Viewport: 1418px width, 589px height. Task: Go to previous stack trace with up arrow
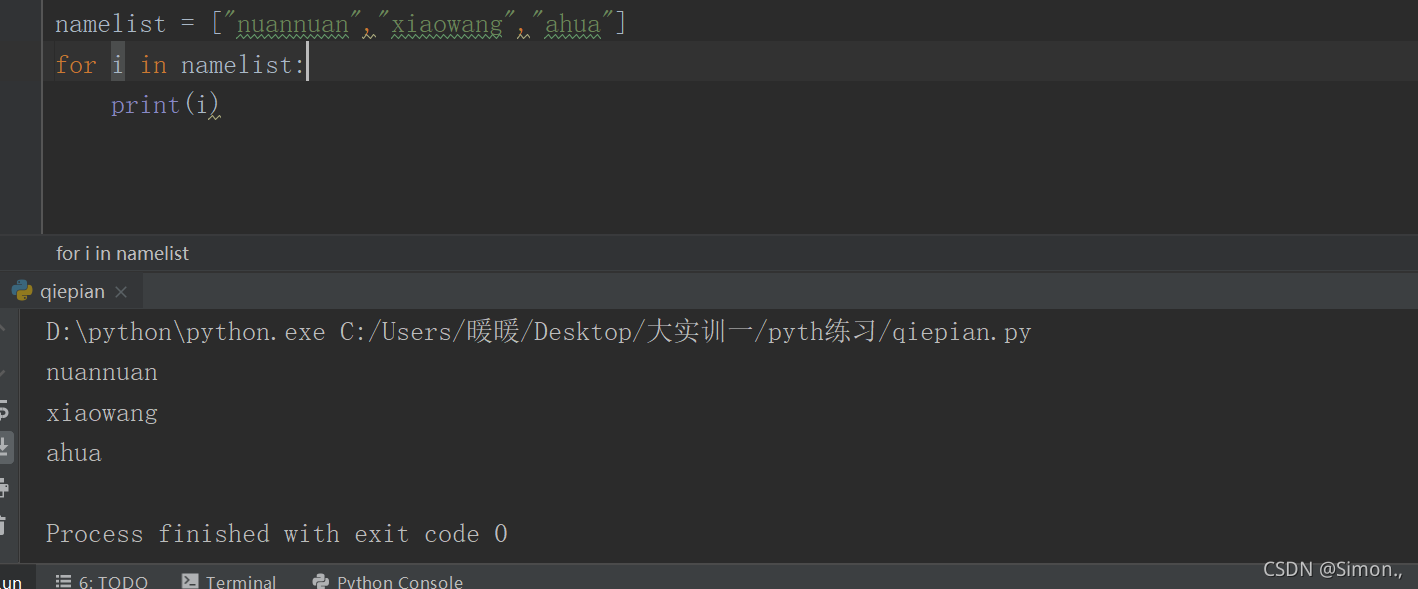click(x=3, y=327)
